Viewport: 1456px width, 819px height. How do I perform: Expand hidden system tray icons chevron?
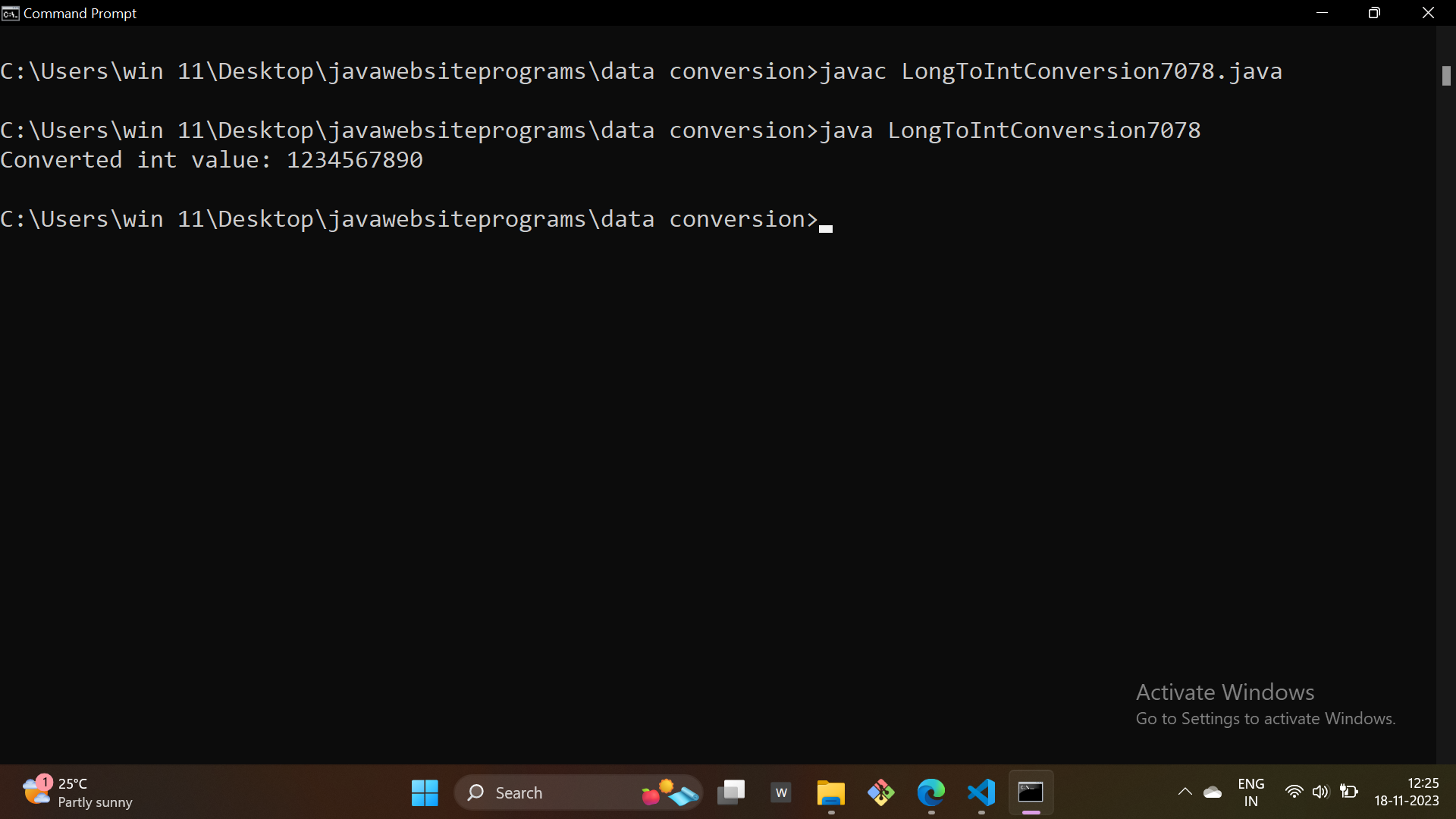[x=1185, y=792]
